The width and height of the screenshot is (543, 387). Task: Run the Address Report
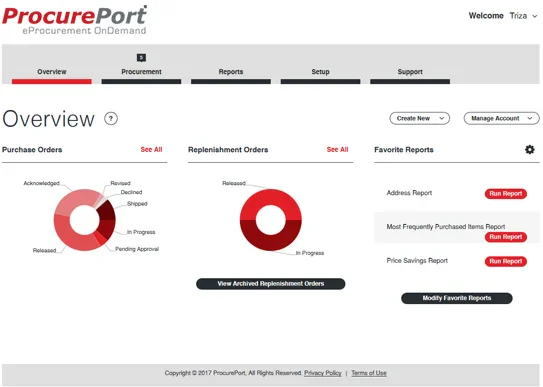(x=506, y=194)
